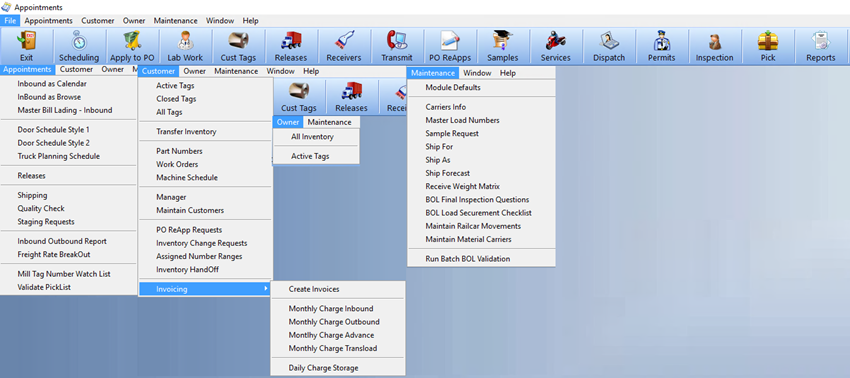Open the PO ReApps toolbar icon
Screen dimensions: 850x378
tap(450, 46)
